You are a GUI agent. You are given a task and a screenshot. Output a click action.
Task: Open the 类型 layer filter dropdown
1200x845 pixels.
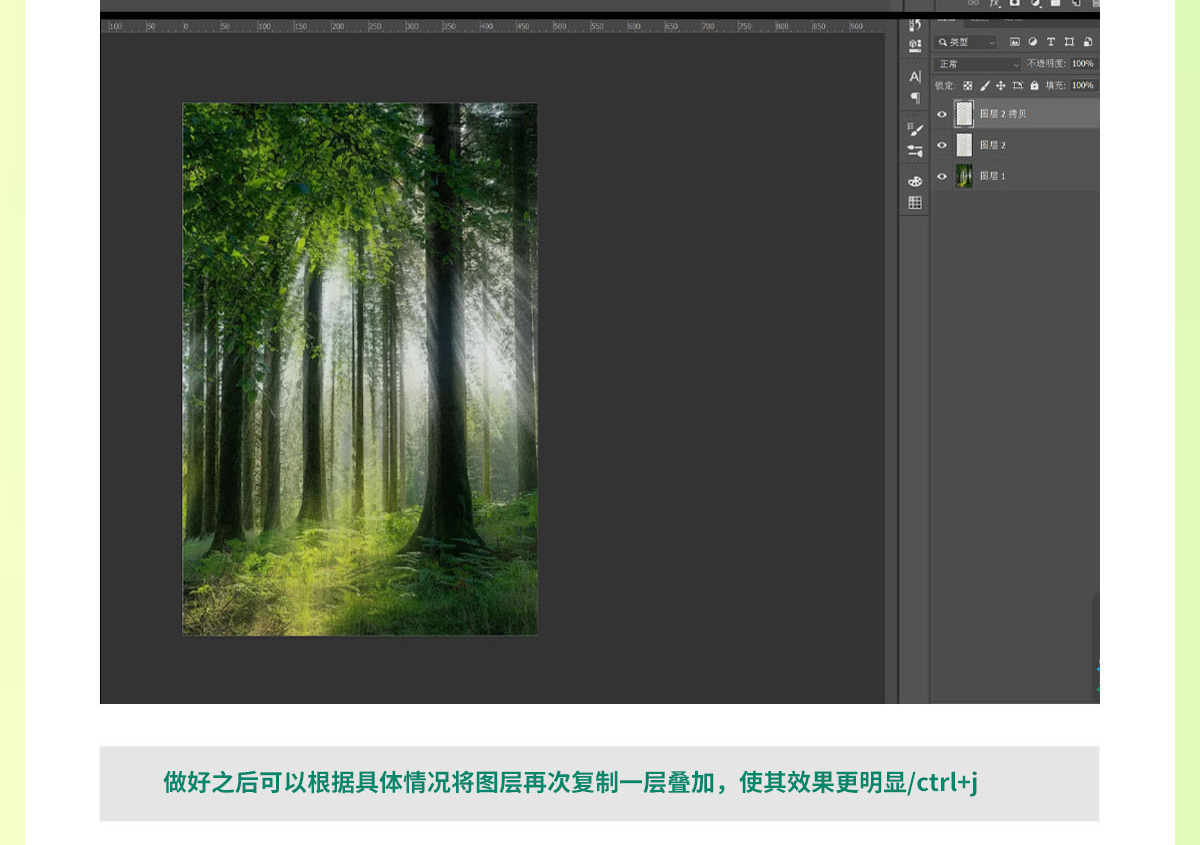tap(966, 42)
